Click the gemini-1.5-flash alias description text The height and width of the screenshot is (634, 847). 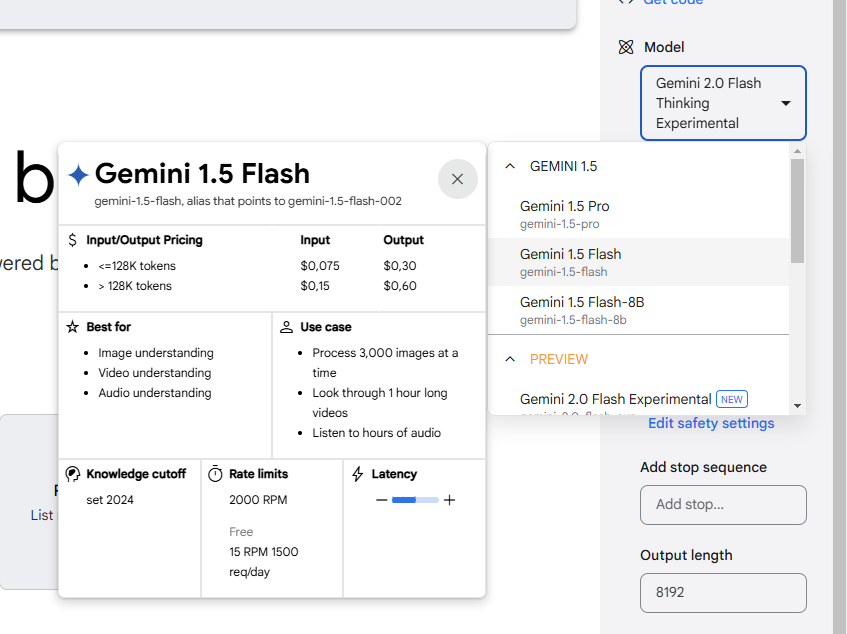click(248, 201)
